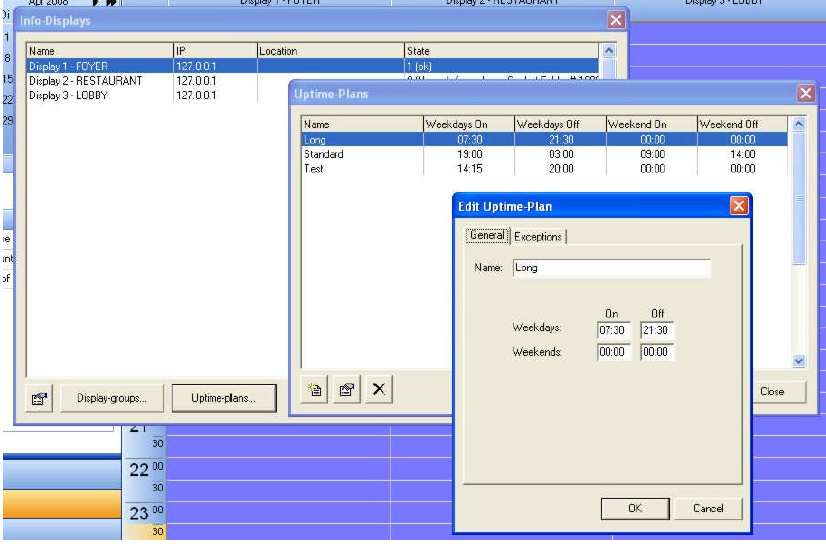
Task: Select the Standard uptime plan row
Action: [324, 155]
